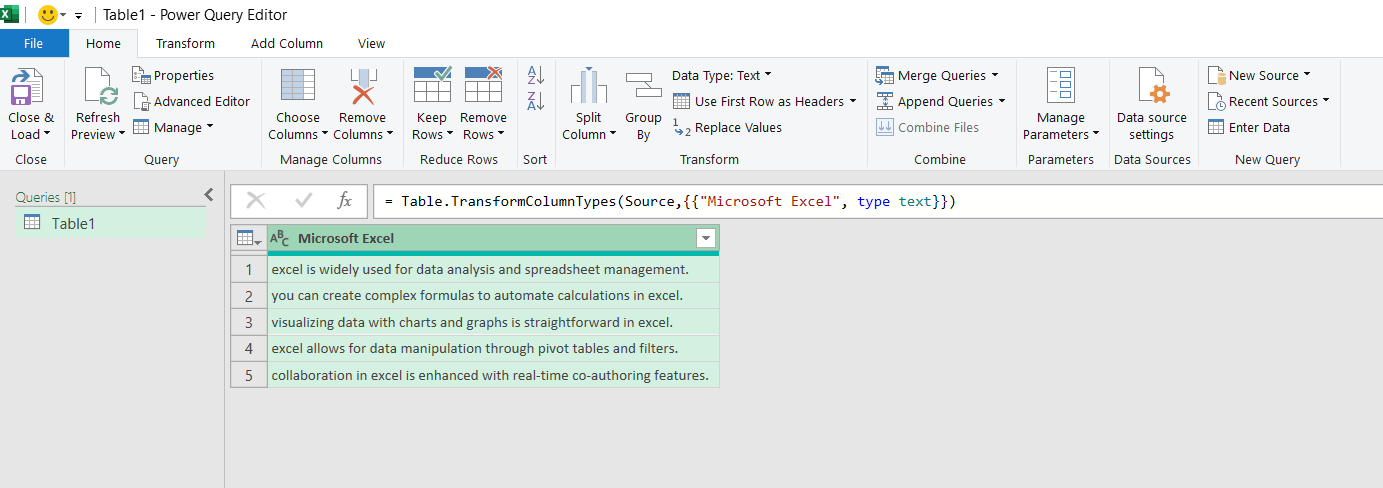Expand Use First Row as Headers
This screenshot has width=1383, height=488.
[x=852, y=101]
